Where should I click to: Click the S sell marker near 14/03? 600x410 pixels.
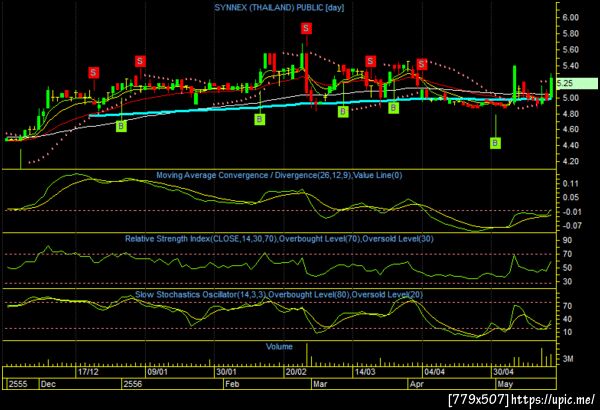click(370, 61)
